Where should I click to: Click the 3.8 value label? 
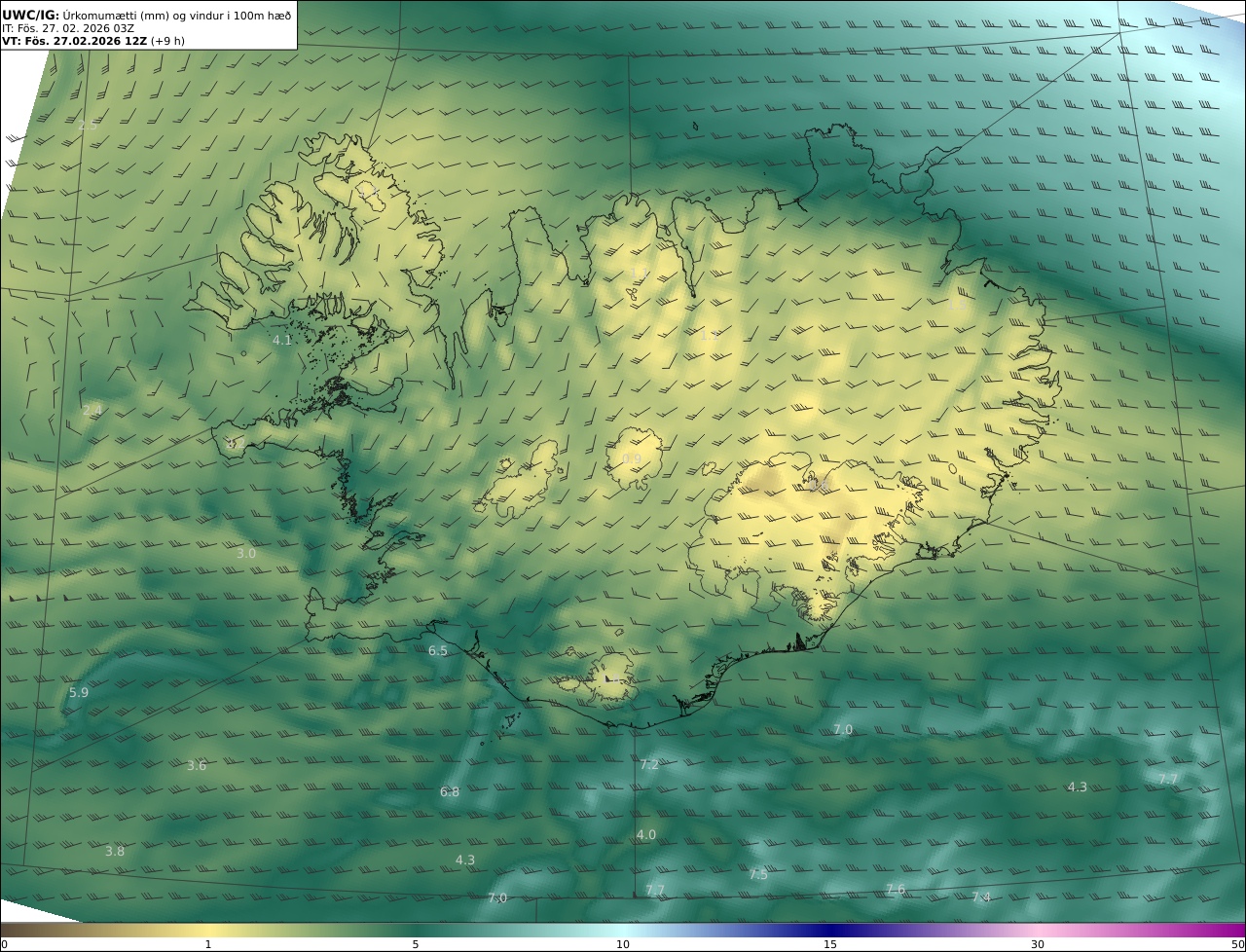point(115,851)
